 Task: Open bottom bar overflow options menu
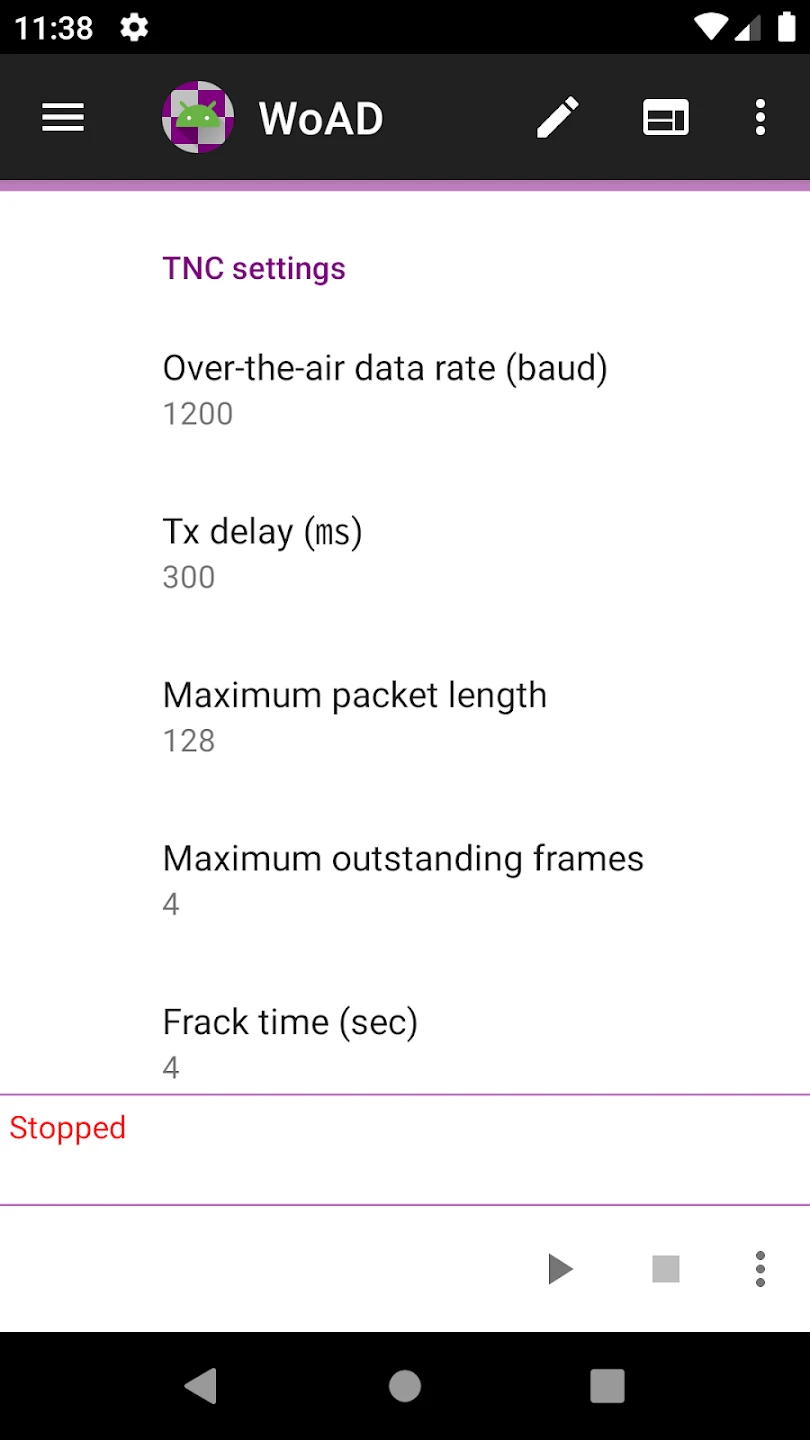[760, 1269]
